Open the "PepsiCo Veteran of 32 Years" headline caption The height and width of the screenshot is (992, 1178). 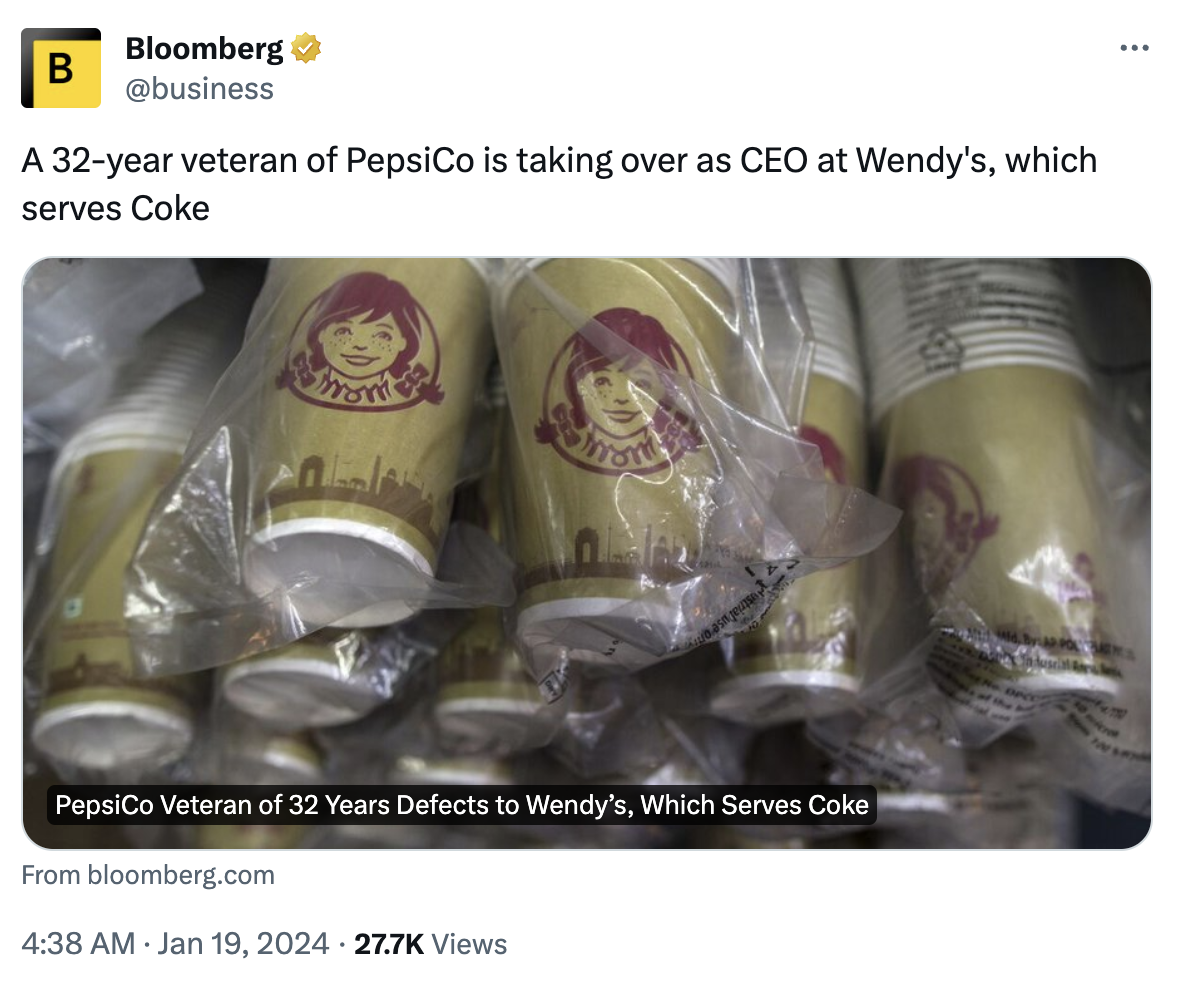coord(461,805)
